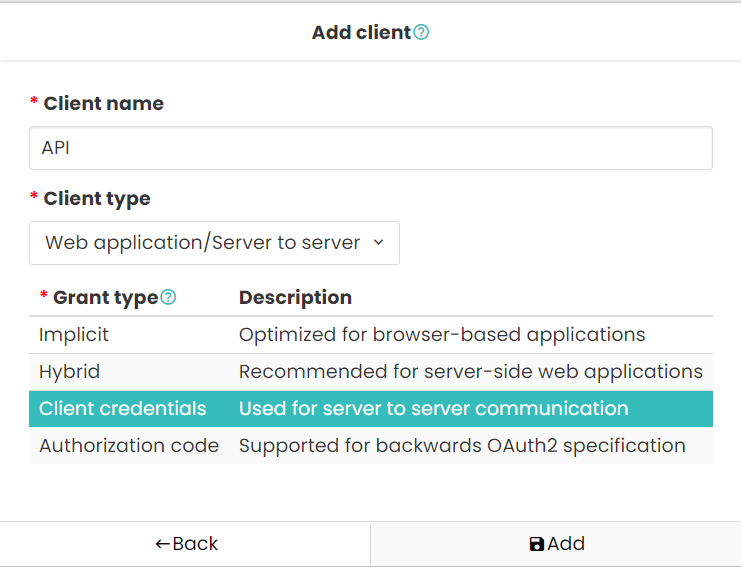Click the Client name field label
This screenshot has height=567, width=741.
tap(103, 103)
